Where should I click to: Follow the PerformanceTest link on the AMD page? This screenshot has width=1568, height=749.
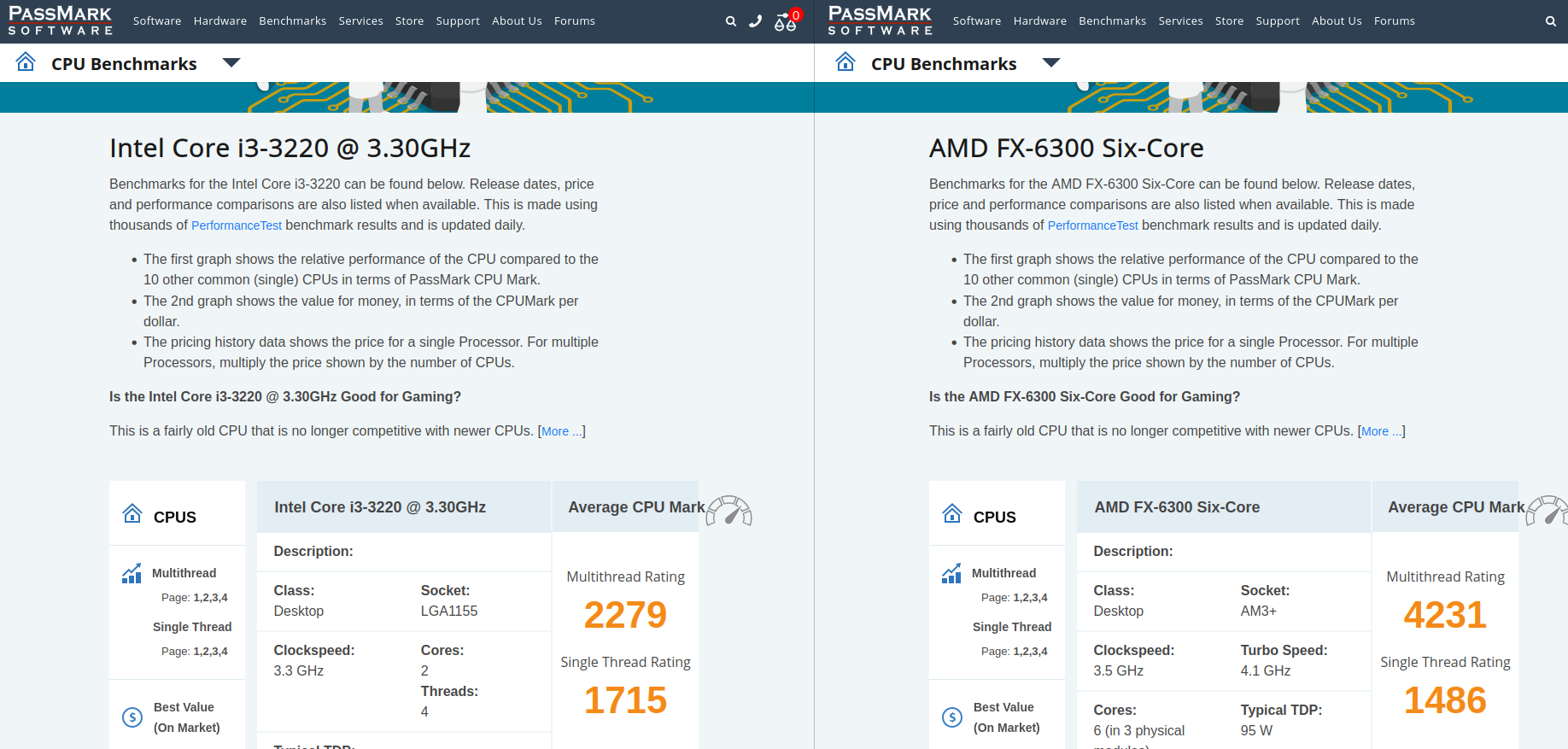pos(1093,225)
